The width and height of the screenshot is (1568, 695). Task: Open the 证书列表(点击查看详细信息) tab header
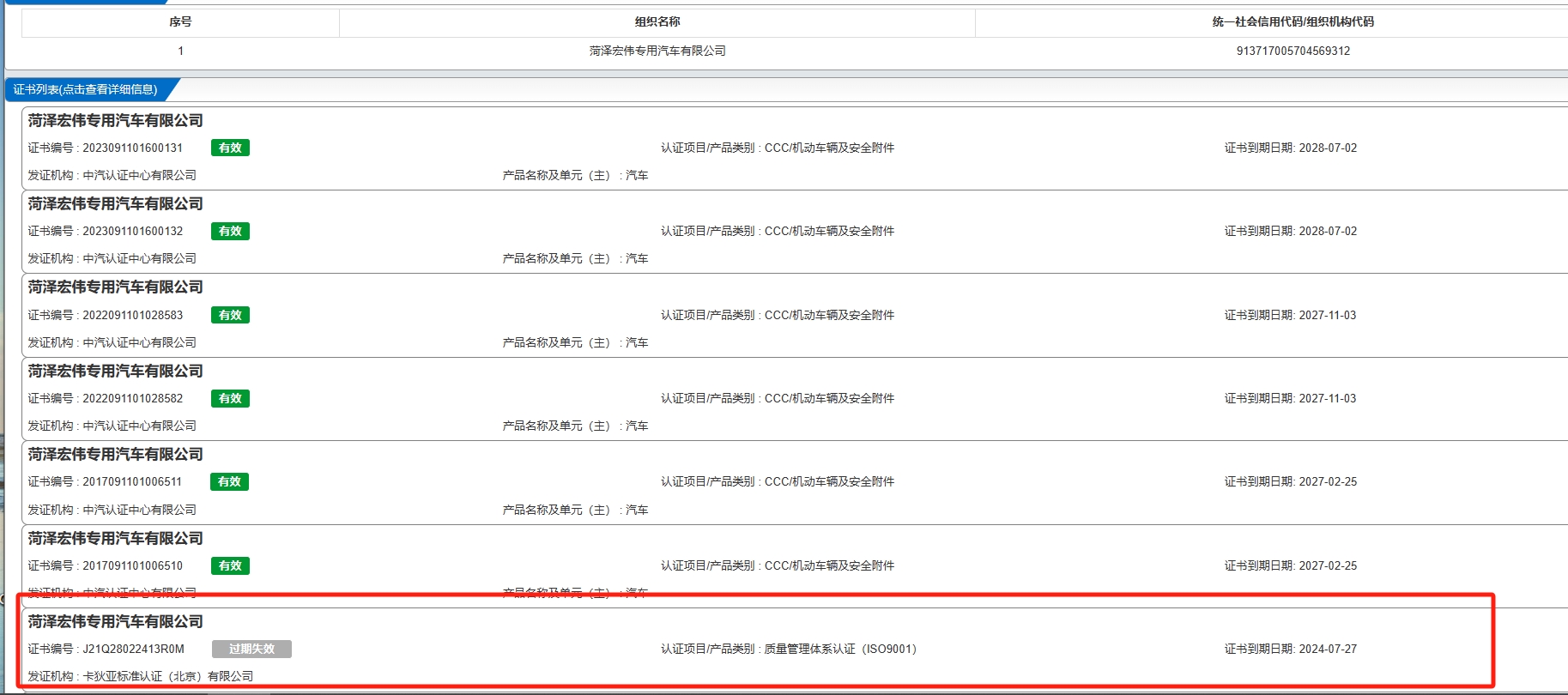[86, 89]
